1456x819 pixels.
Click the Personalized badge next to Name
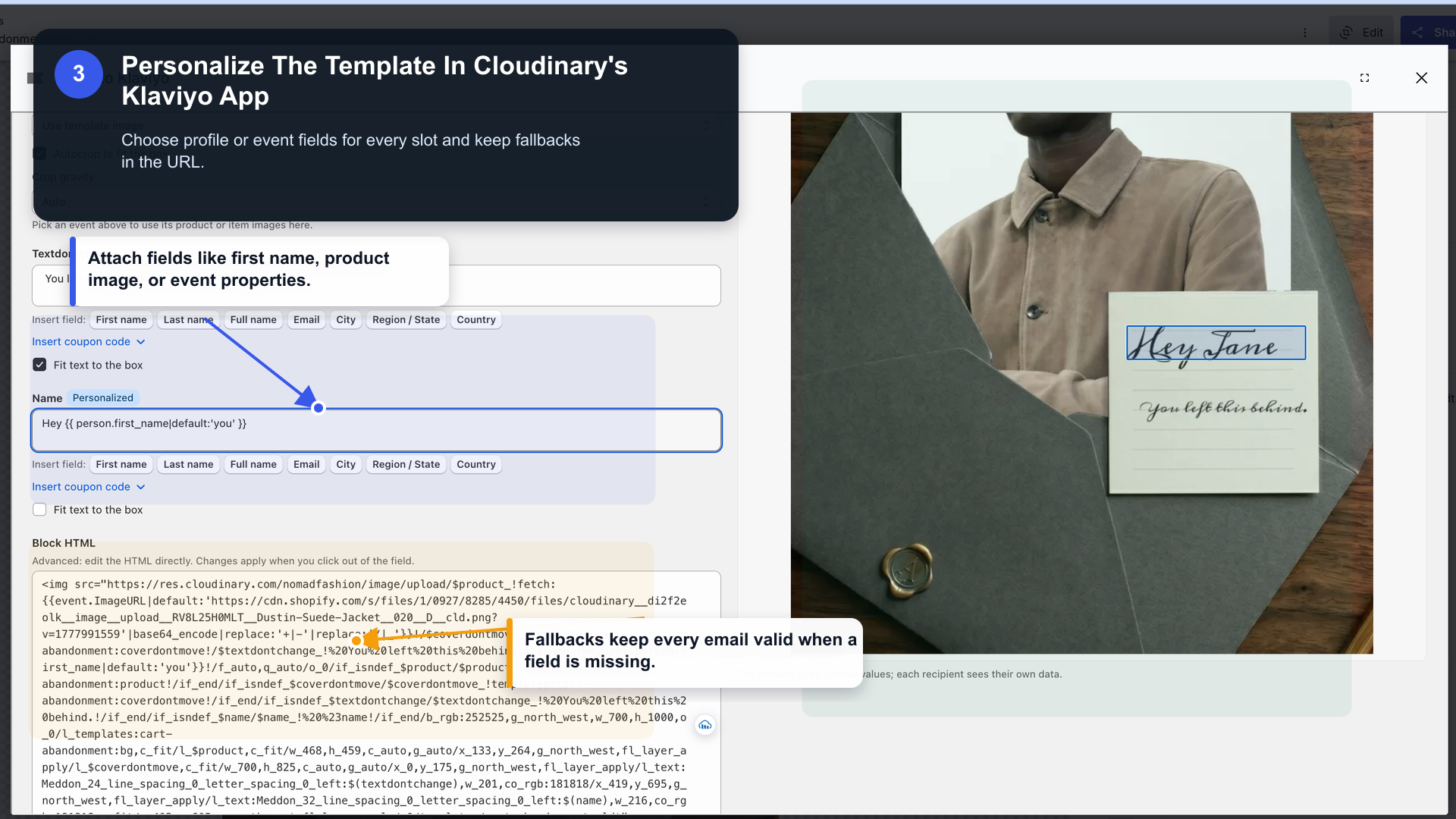(103, 398)
